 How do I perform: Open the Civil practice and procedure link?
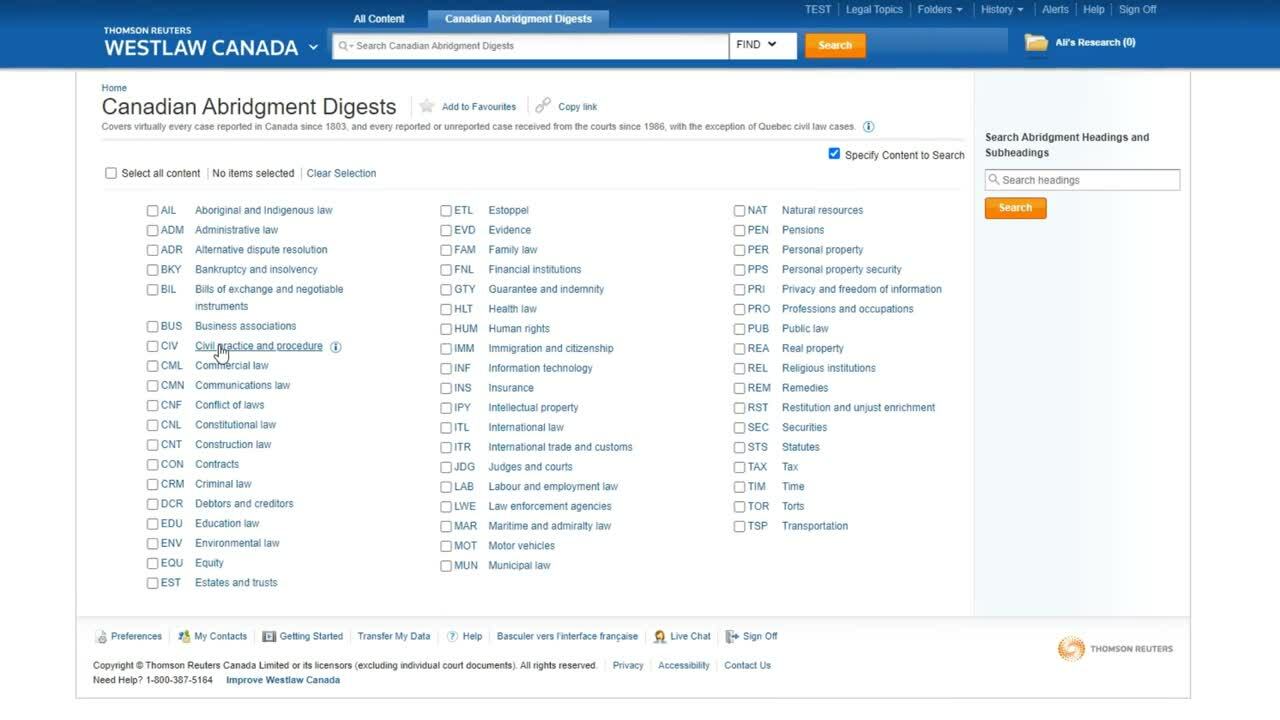point(259,346)
